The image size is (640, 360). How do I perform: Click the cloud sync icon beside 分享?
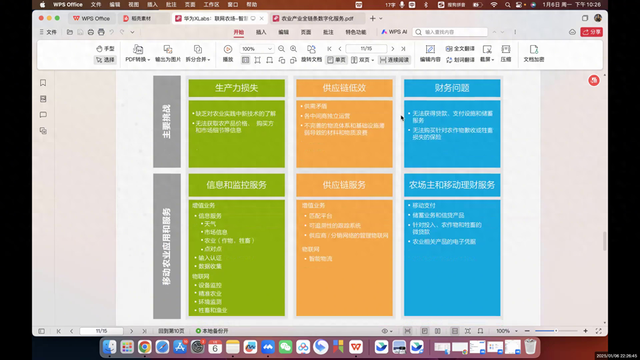click(x=572, y=32)
